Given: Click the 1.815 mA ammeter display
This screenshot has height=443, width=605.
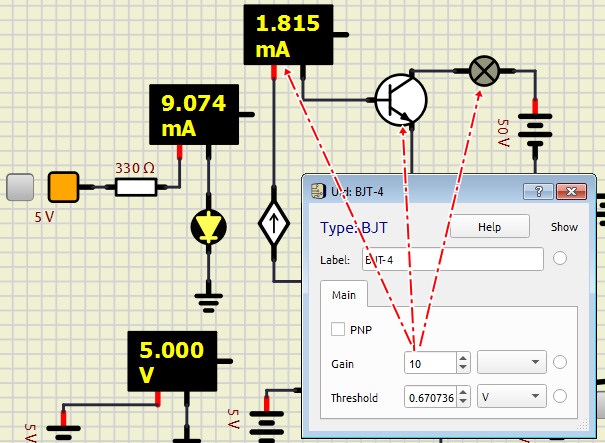Looking at the screenshot, I should [288, 37].
